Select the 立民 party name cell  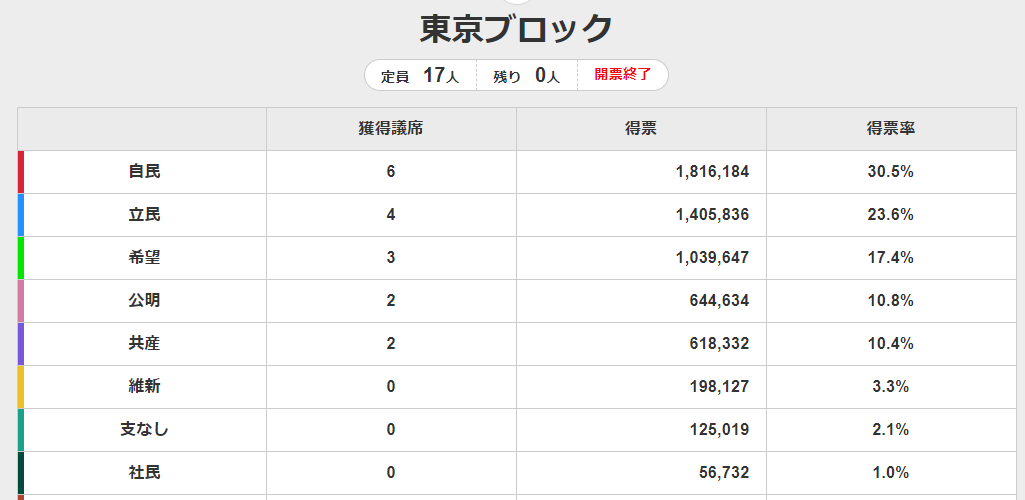[x=144, y=215]
